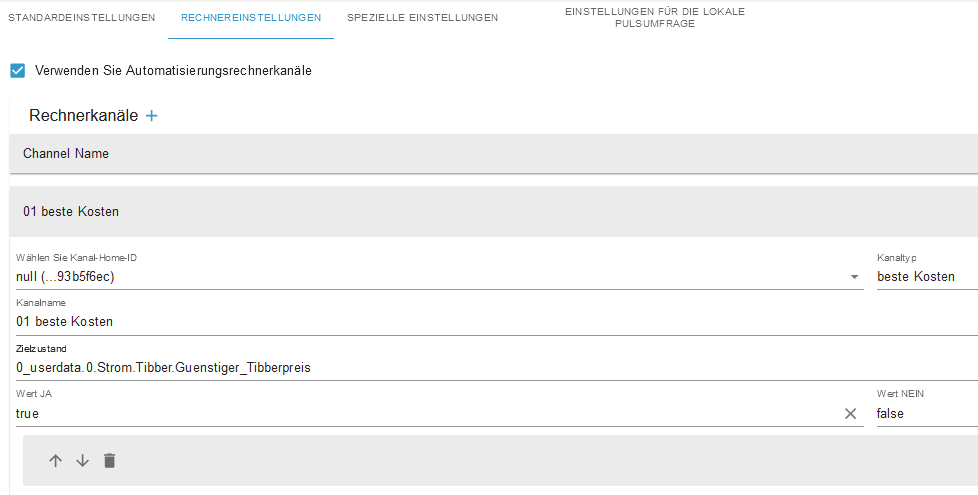Click the Rechnerkanäle section heading
Image resolution: width=978 pixels, height=495 pixels.
click(x=83, y=116)
